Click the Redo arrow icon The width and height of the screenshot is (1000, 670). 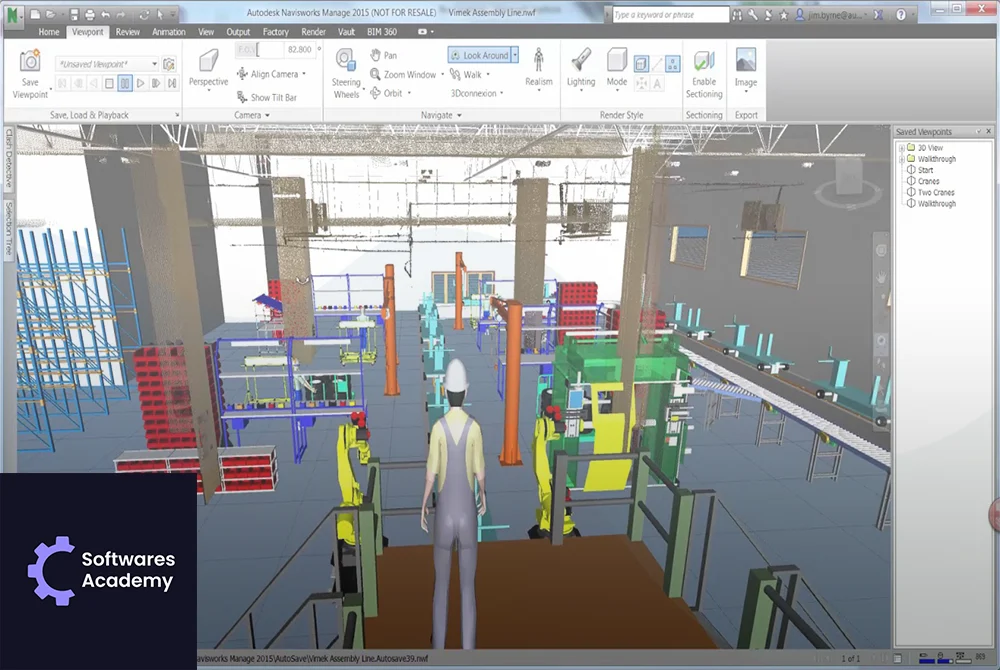121,14
